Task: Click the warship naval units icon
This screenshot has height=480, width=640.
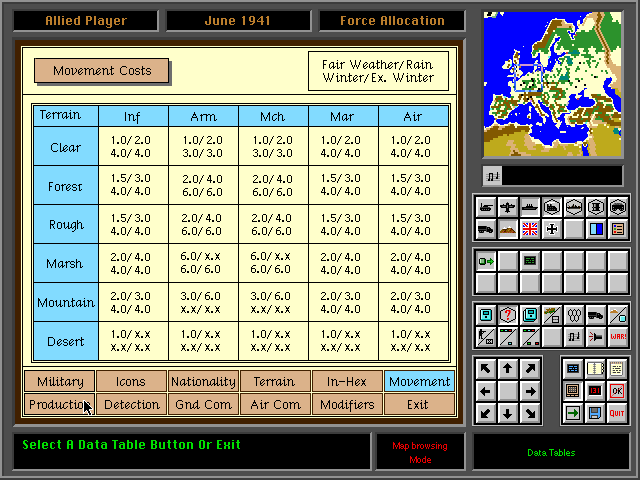Action: coord(530,207)
